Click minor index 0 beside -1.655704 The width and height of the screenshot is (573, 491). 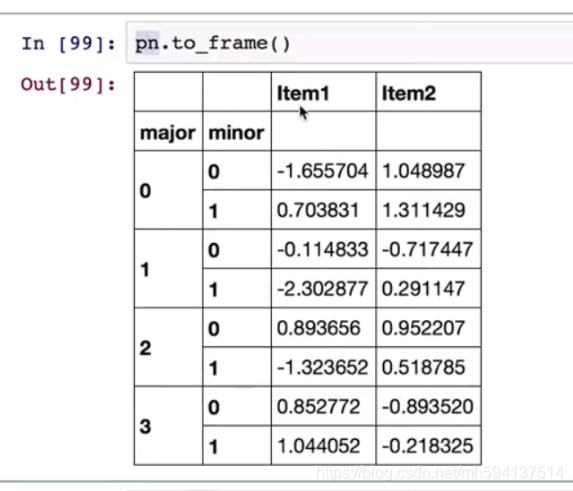214,172
